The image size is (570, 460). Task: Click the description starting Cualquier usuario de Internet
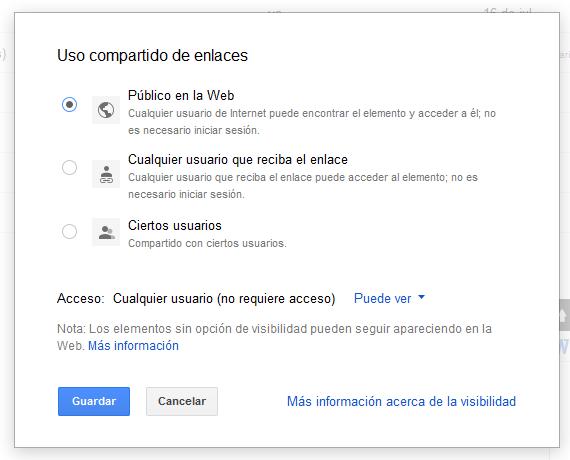click(x=312, y=121)
